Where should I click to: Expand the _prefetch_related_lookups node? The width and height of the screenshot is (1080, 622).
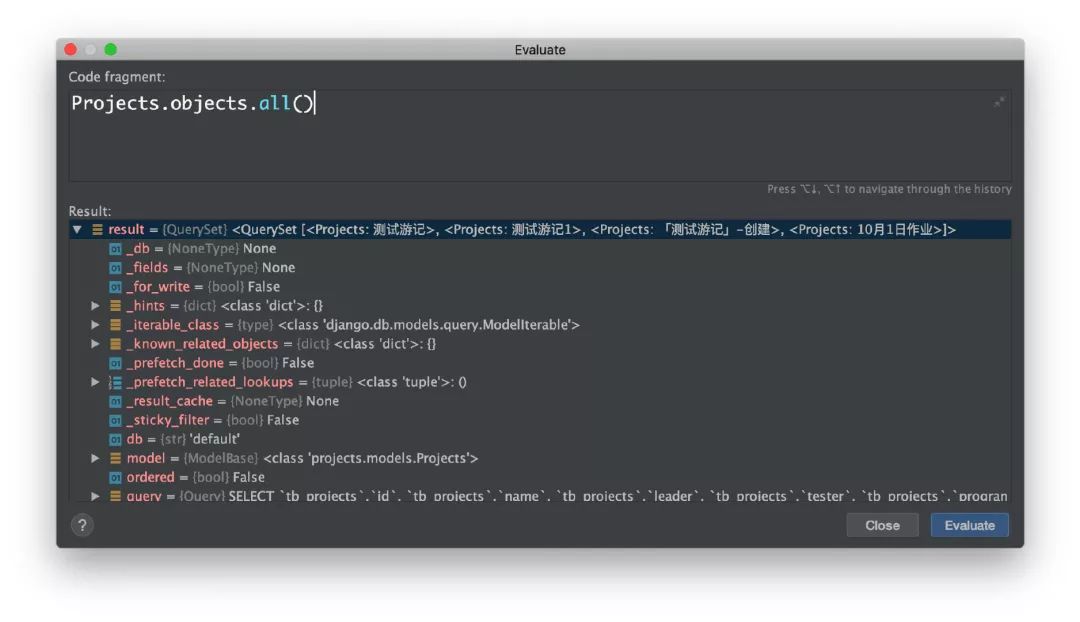click(96, 382)
